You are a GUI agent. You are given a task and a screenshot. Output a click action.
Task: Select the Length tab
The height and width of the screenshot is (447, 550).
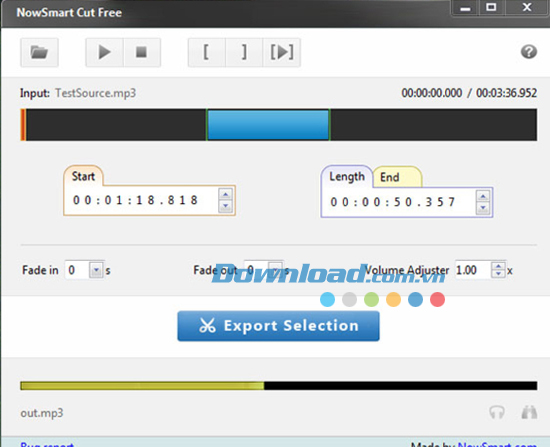pos(347,176)
